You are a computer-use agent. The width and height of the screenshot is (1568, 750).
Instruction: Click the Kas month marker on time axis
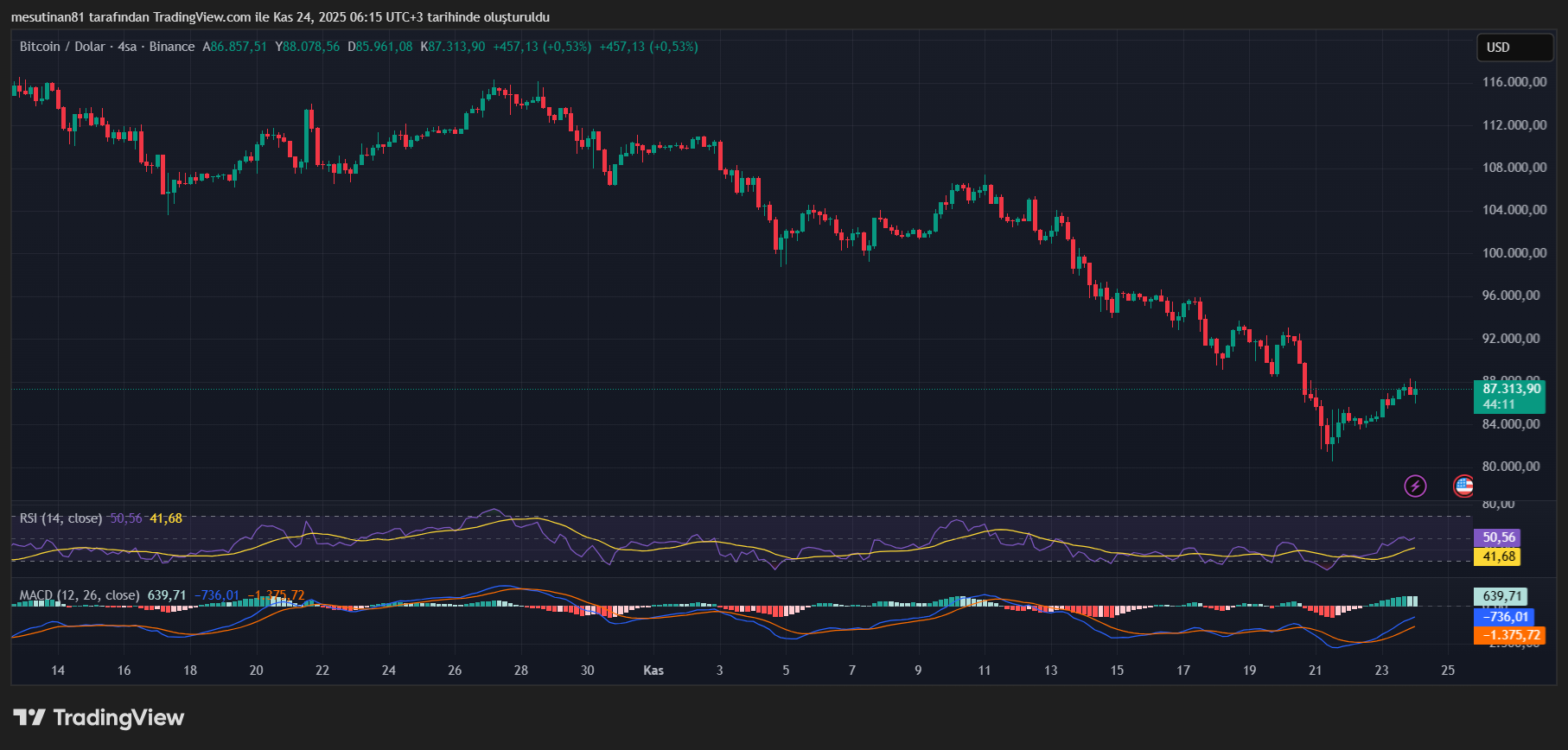[x=653, y=671]
